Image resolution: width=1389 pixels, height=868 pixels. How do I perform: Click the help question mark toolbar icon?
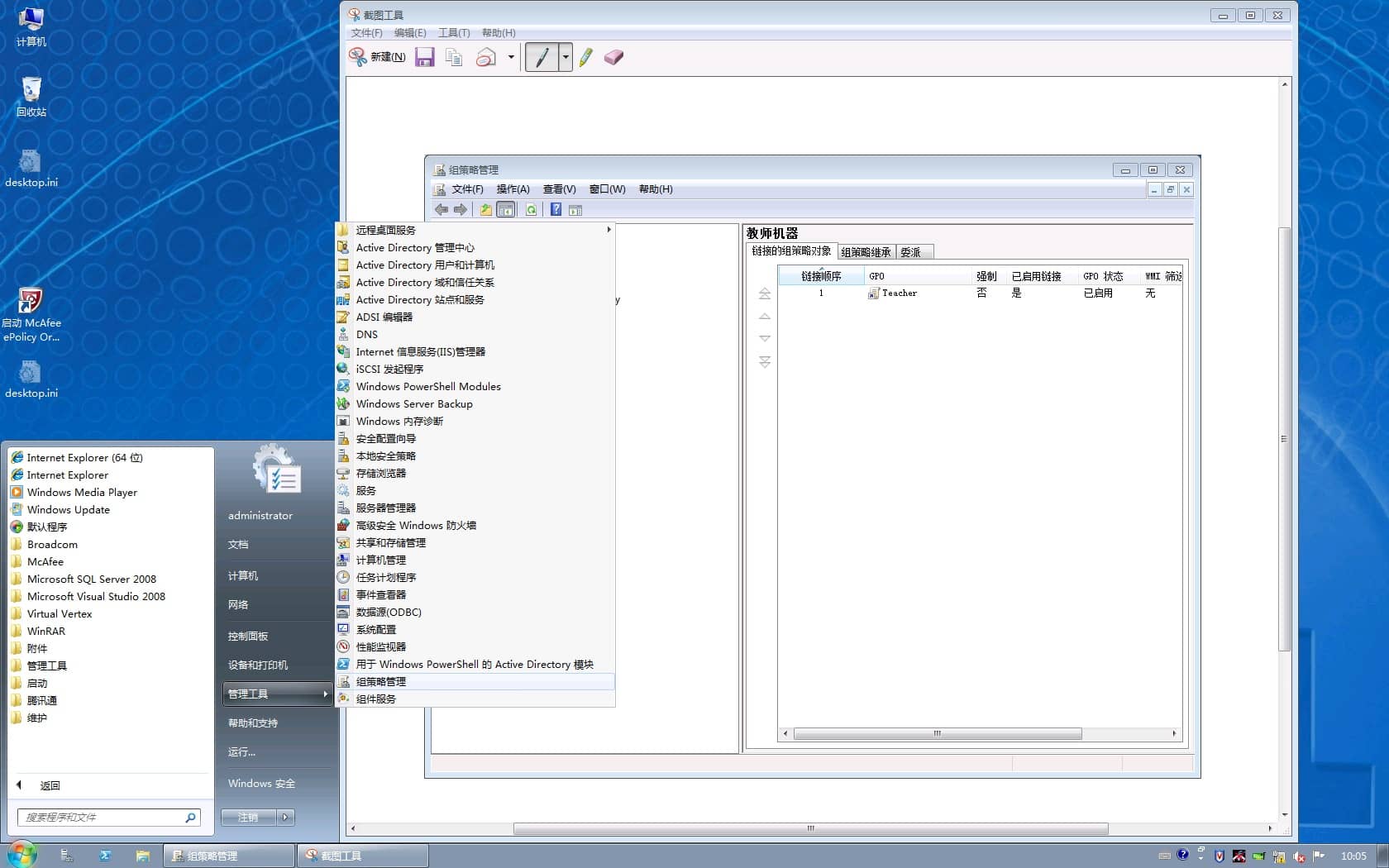(556, 210)
